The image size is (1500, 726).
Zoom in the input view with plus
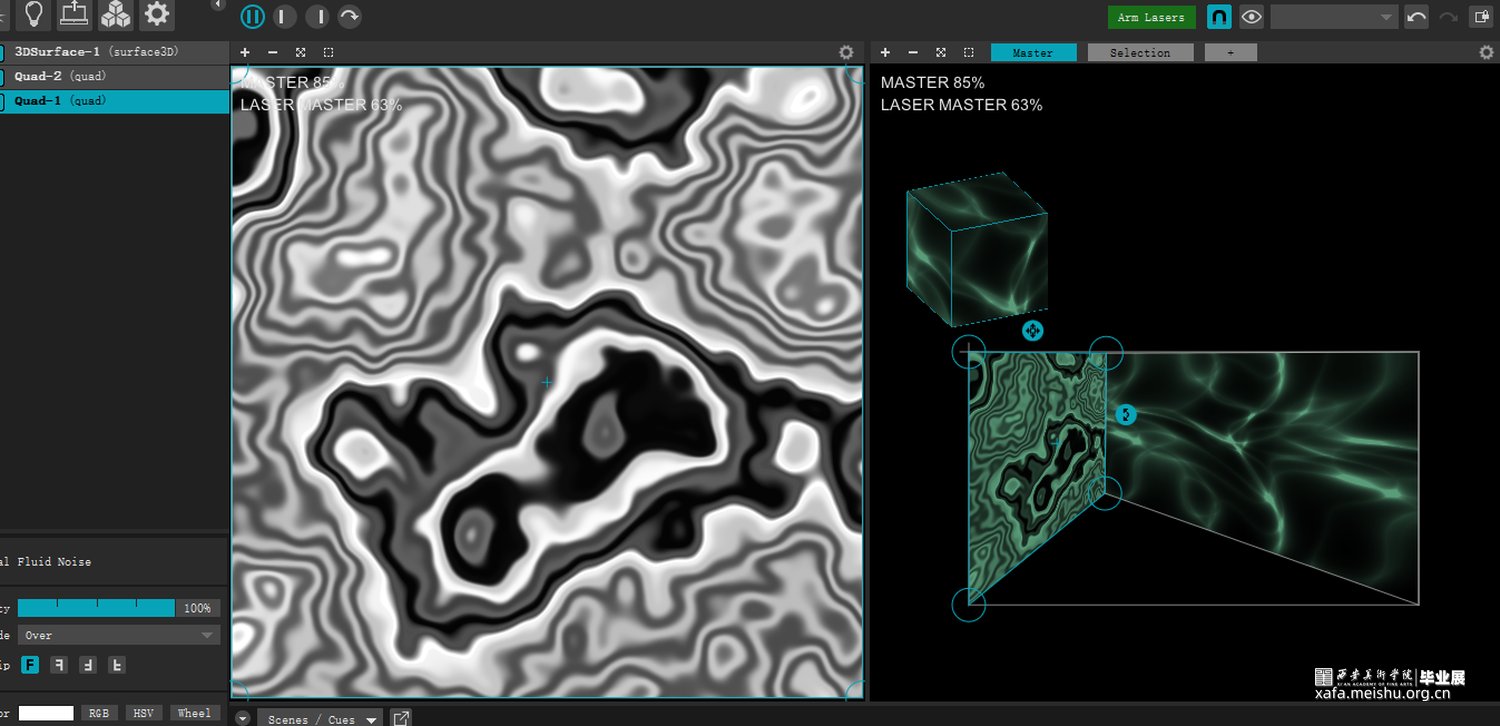coord(245,52)
